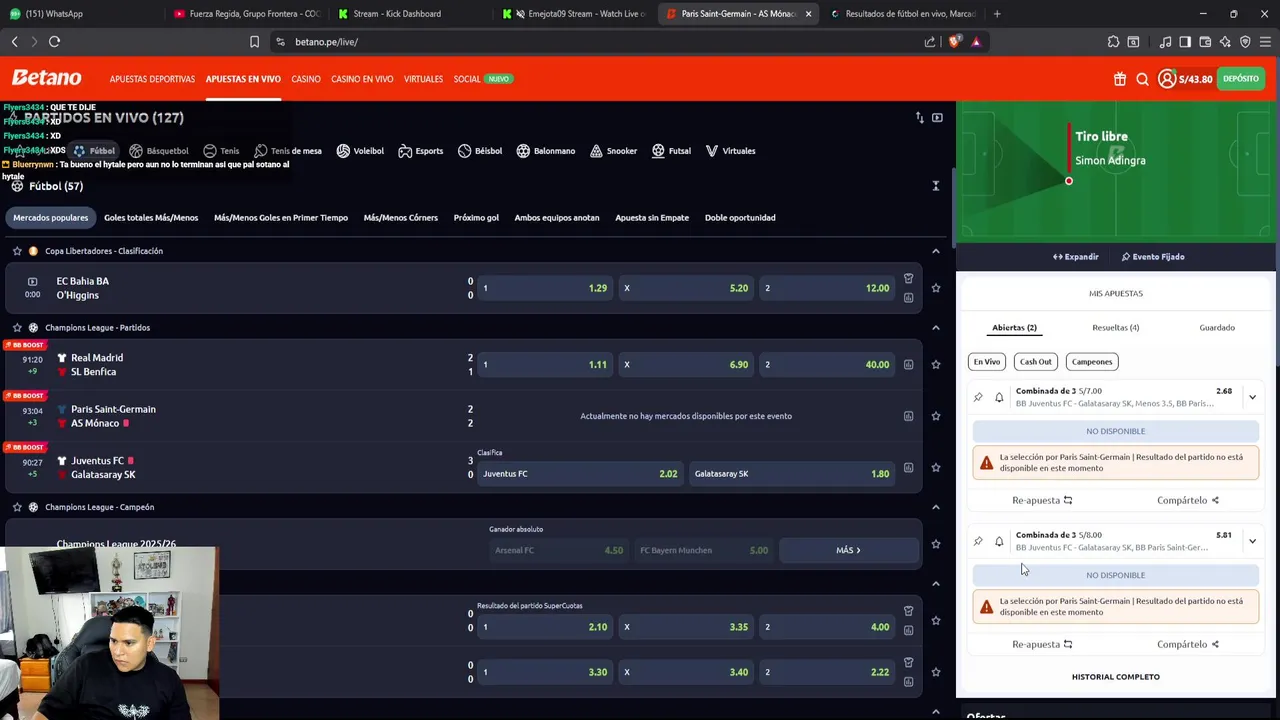Open shirt lineup icon for EC Bahia match
Viewport: 1280px width, 720px height.
coord(908,279)
